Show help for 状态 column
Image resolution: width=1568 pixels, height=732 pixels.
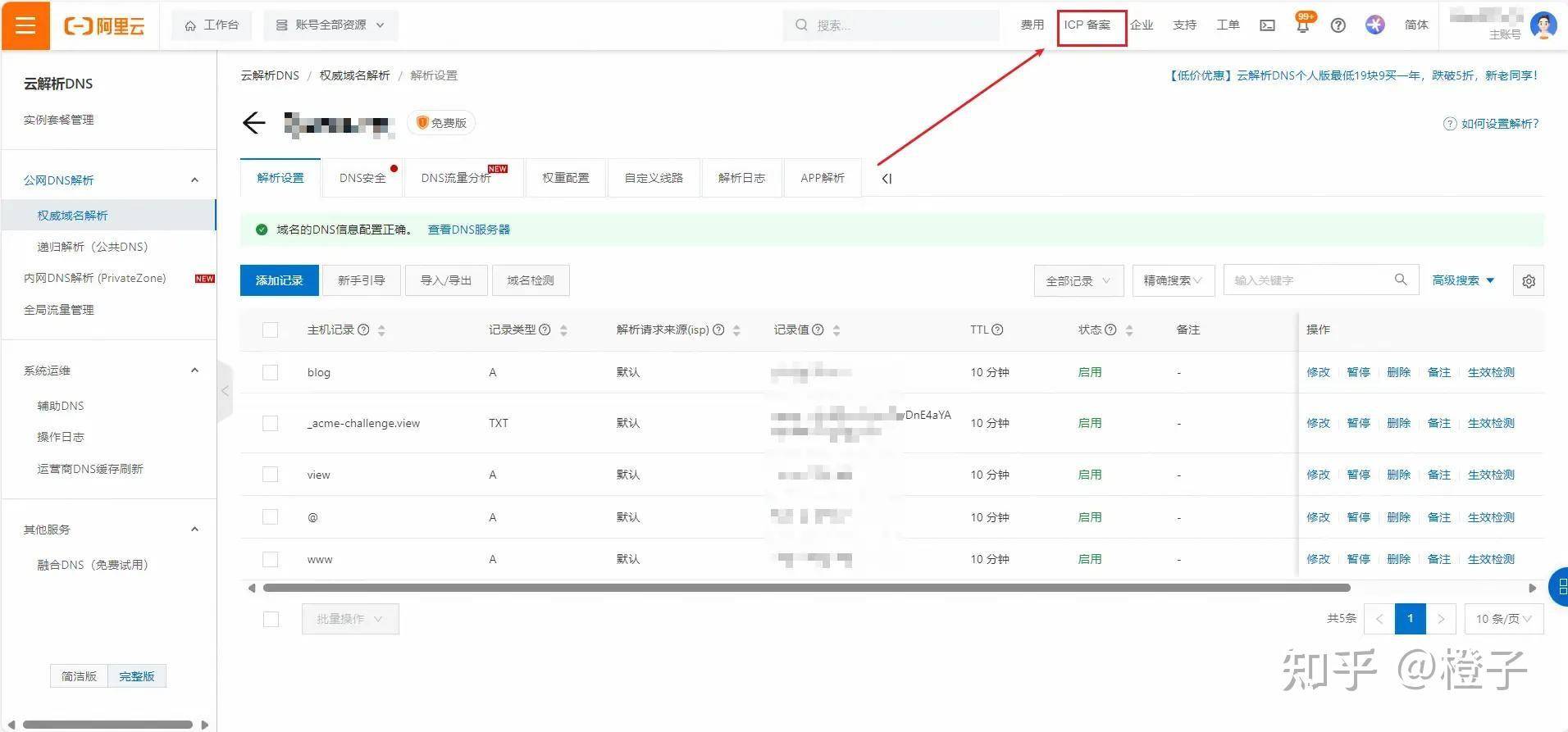coord(1110,330)
